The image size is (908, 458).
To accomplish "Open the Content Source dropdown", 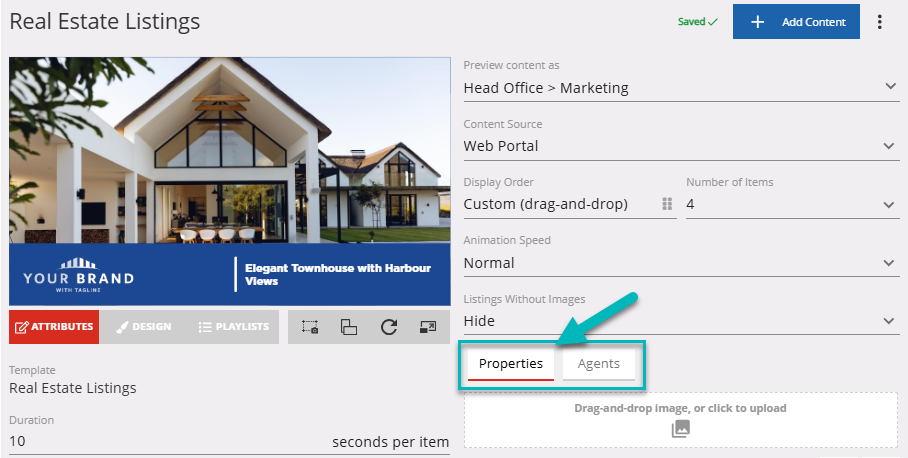I will 680,146.
